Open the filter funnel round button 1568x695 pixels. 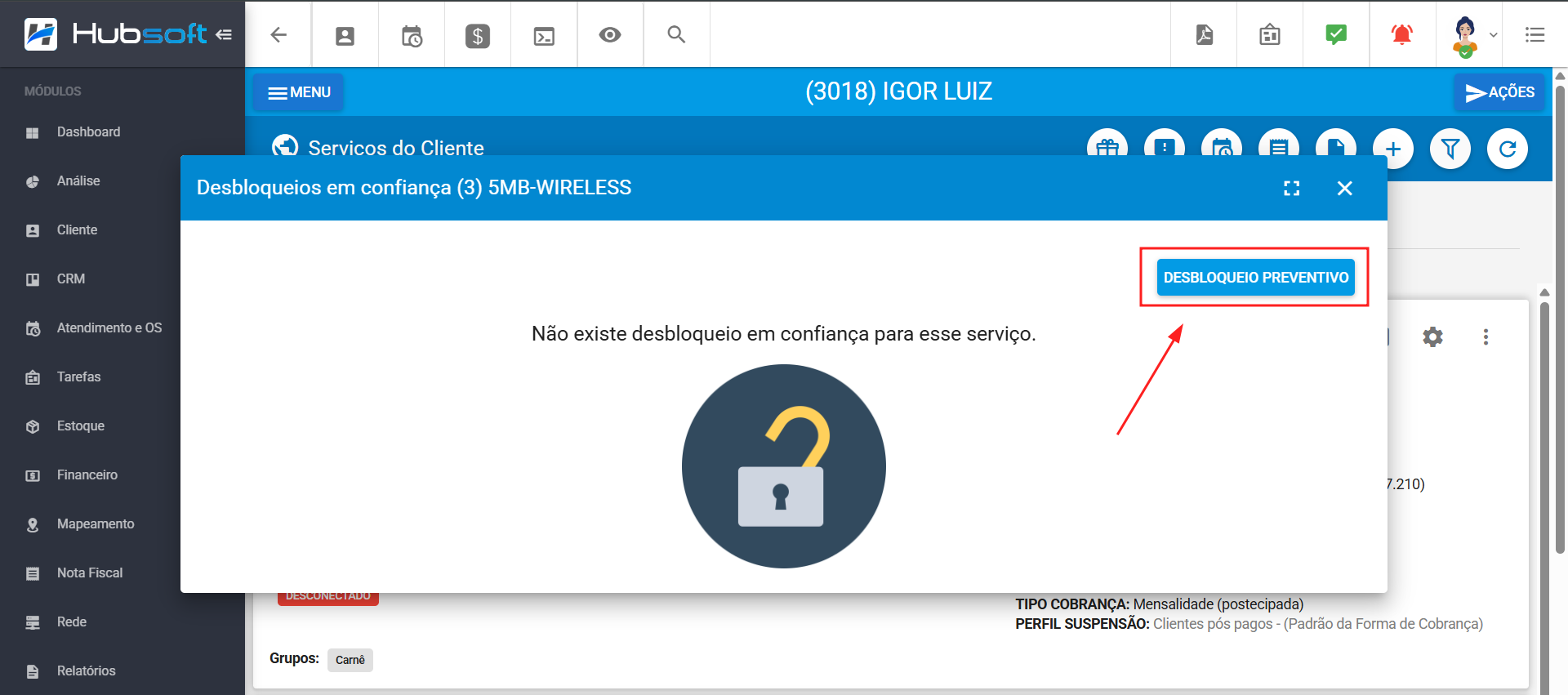(1450, 149)
